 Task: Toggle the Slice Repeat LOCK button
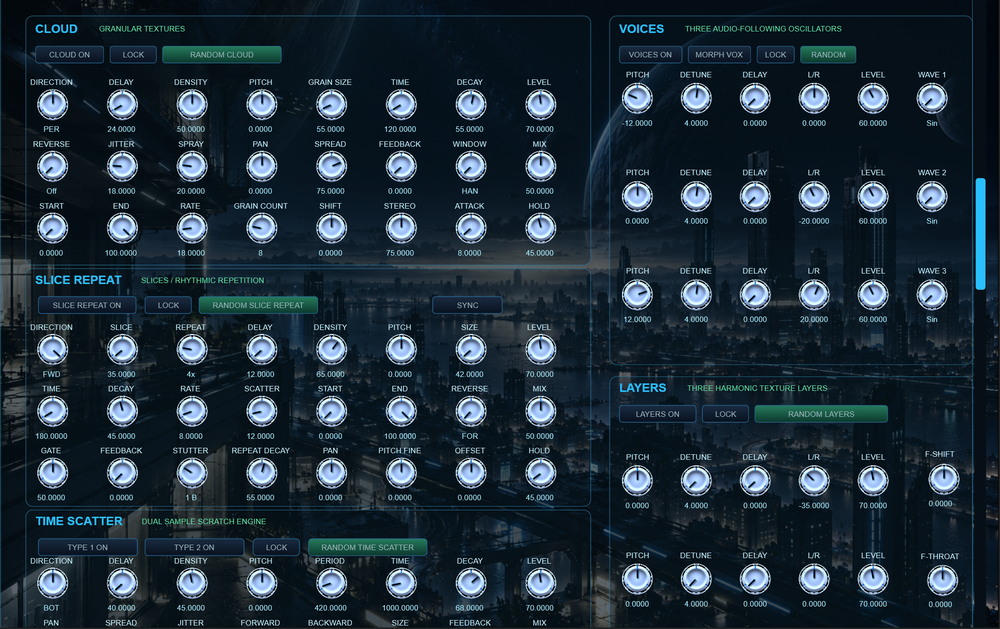click(168, 306)
